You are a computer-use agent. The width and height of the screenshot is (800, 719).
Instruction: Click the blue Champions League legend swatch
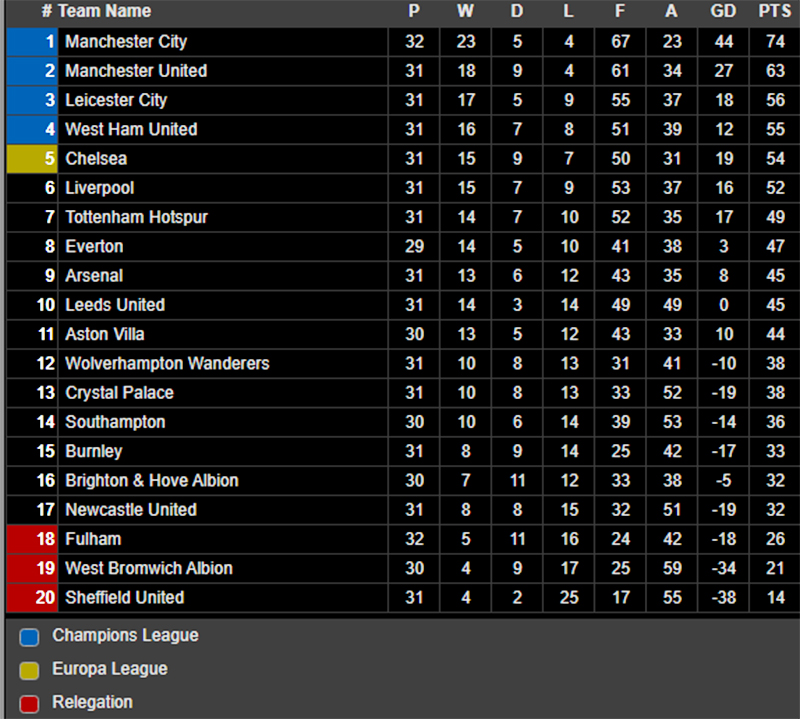tap(29, 637)
